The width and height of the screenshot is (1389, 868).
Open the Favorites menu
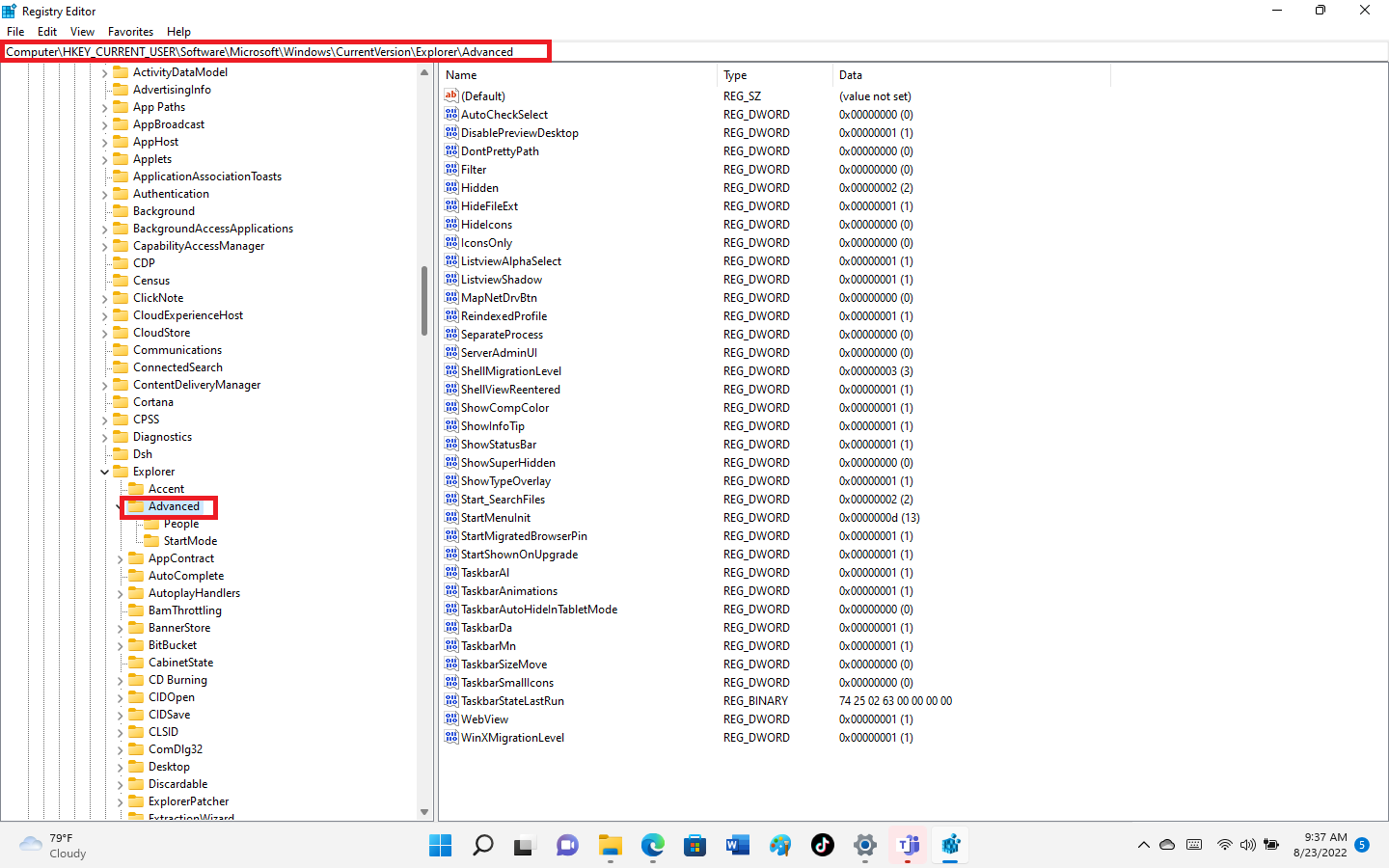click(x=130, y=32)
